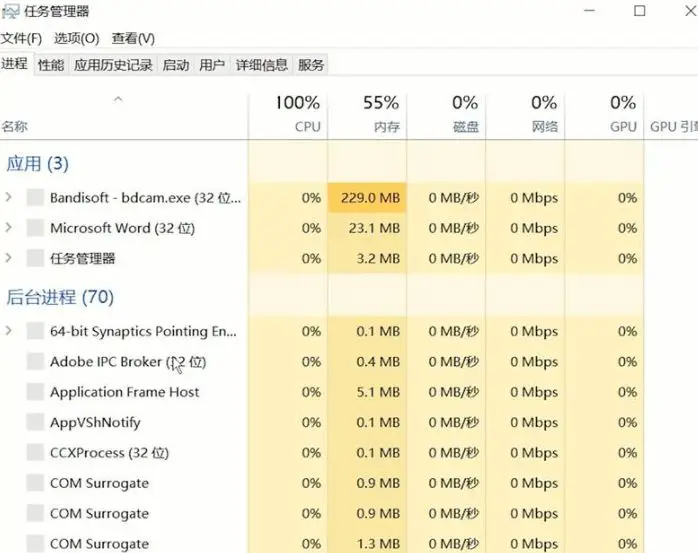Expand the 64-bit Synaptics Pointing entry
The height and width of the screenshot is (553, 698).
coord(9,331)
